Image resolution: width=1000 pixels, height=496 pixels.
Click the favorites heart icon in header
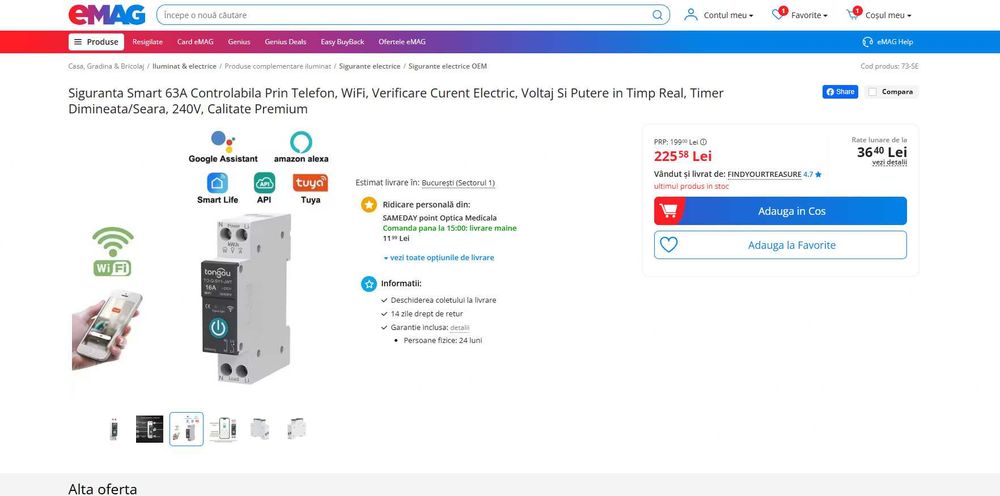tap(778, 15)
